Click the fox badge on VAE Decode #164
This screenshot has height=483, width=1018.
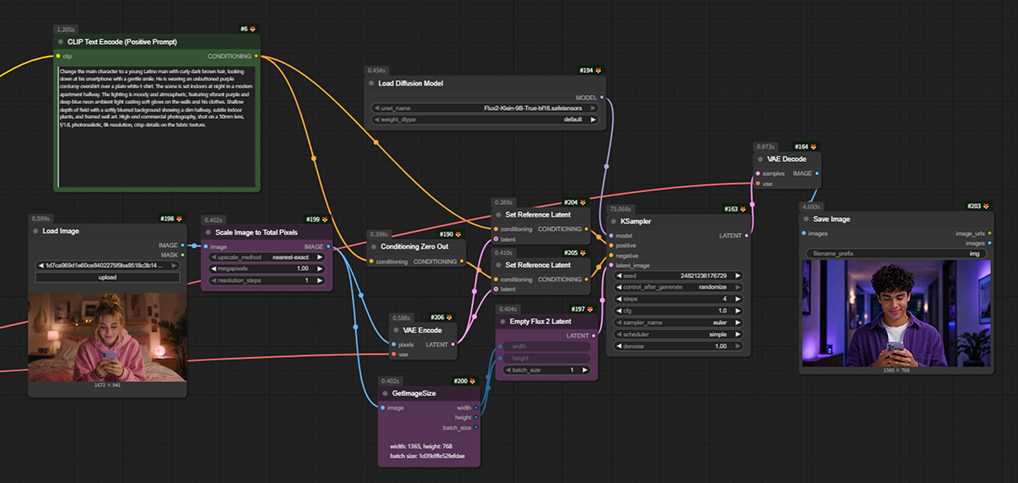click(813, 147)
